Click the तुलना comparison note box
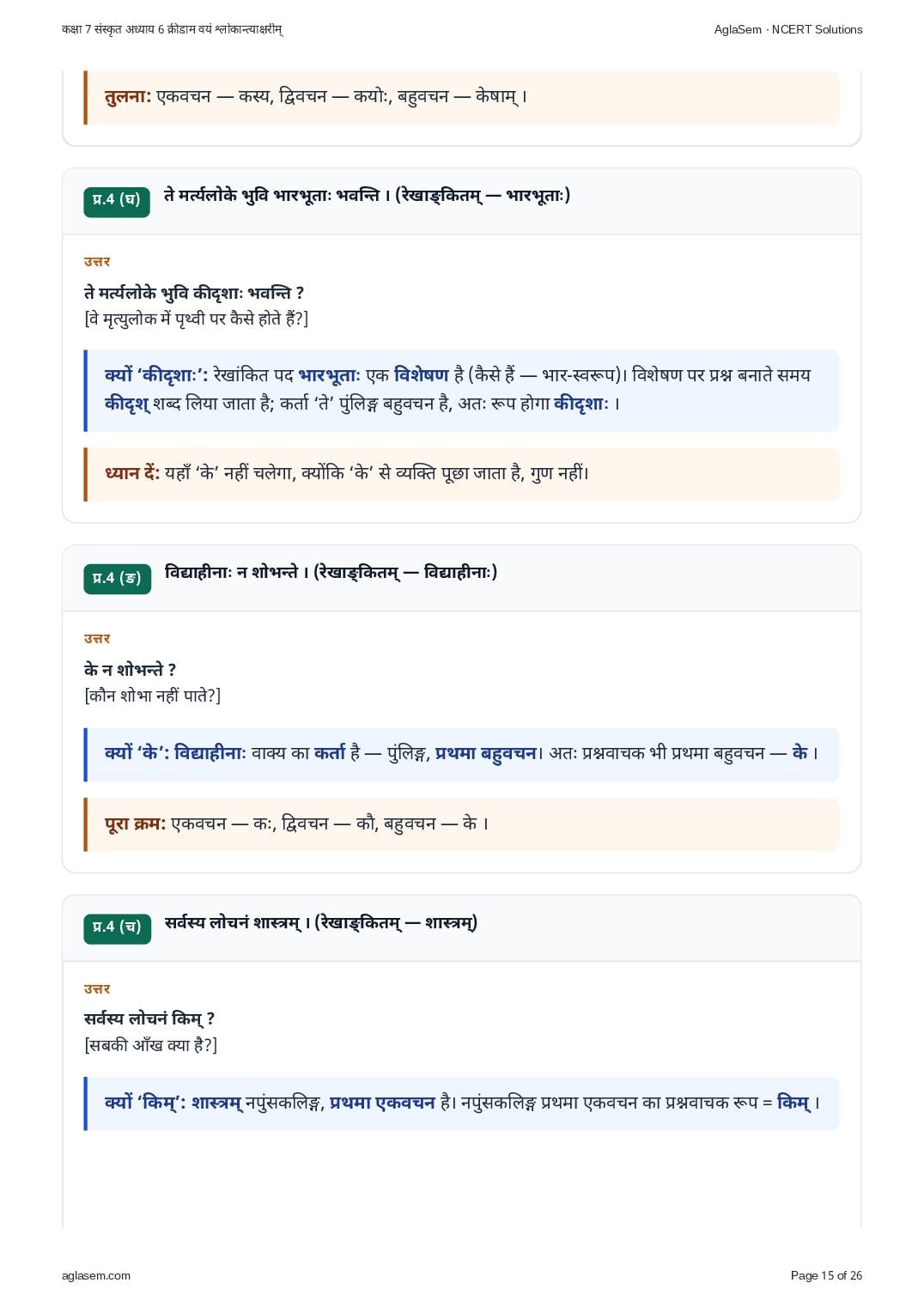 (x=461, y=96)
